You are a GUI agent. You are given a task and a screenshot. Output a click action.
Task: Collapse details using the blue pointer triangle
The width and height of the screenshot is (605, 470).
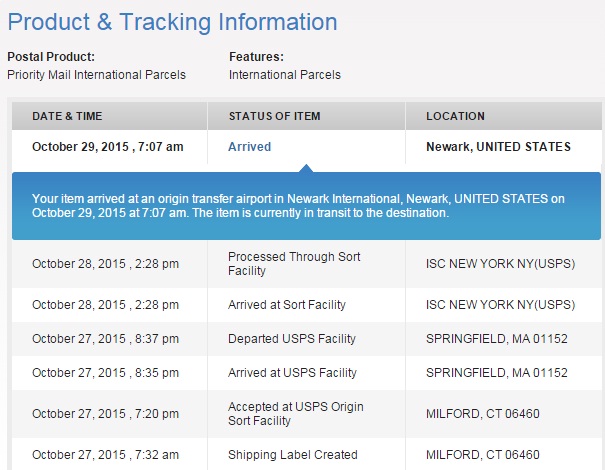coord(305,168)
